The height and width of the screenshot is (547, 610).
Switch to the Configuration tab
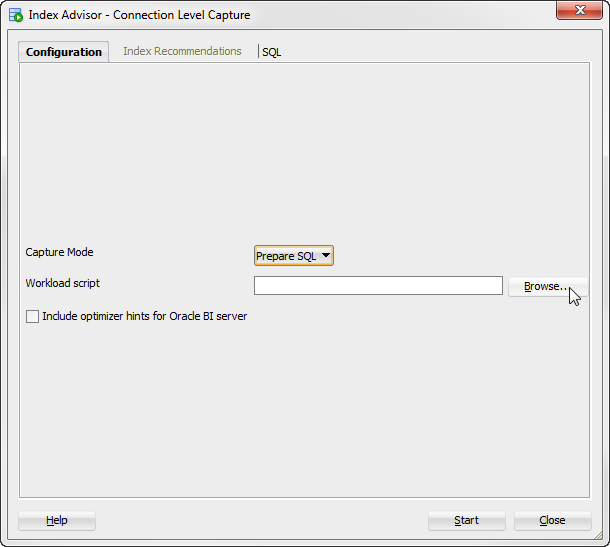(63, 52)
